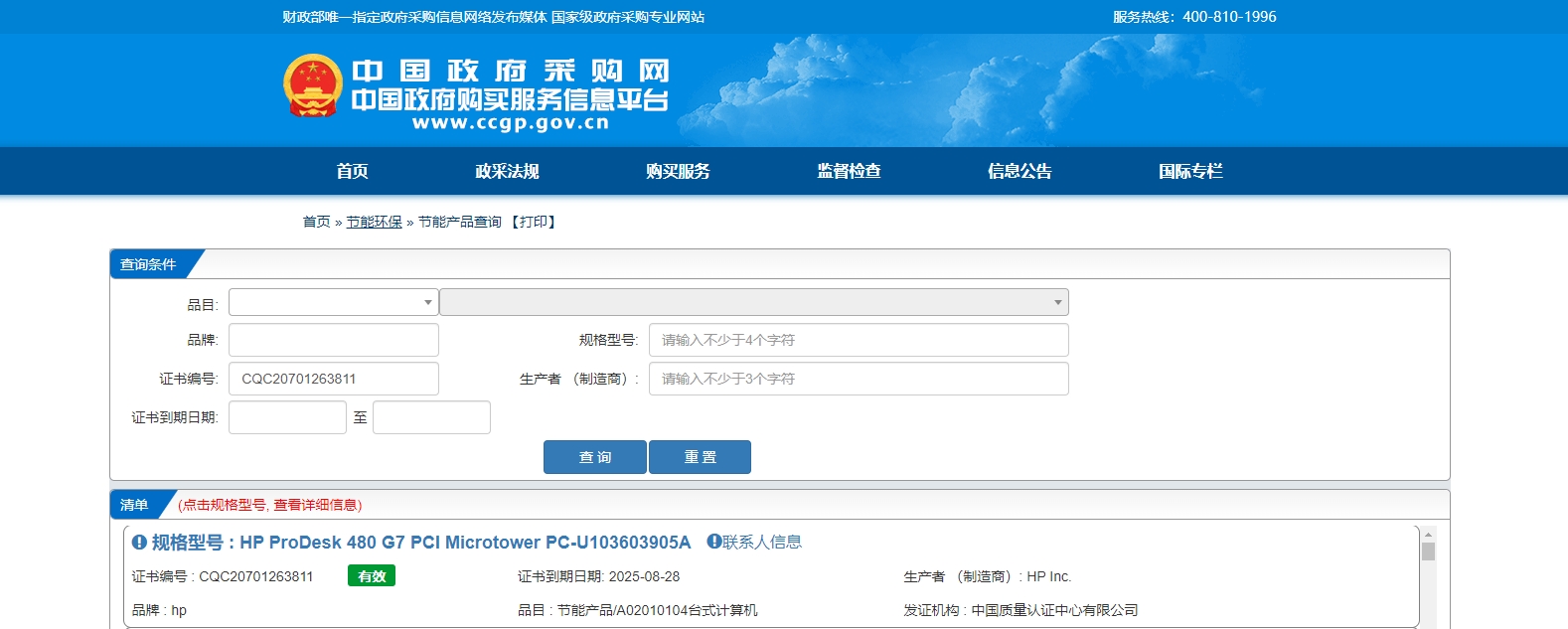
Task: Click the 证书编号: CQC20701263811 result text
Action: click(223, 576)
